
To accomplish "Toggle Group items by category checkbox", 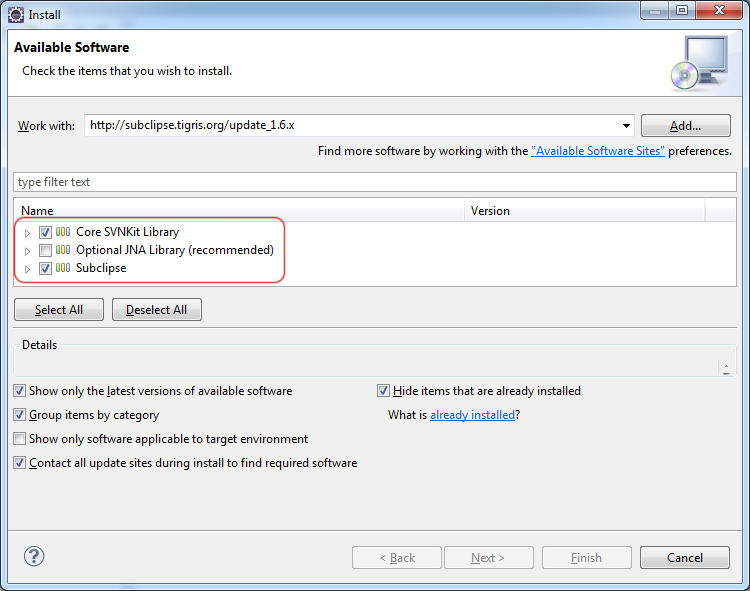I will click(19, 415).
